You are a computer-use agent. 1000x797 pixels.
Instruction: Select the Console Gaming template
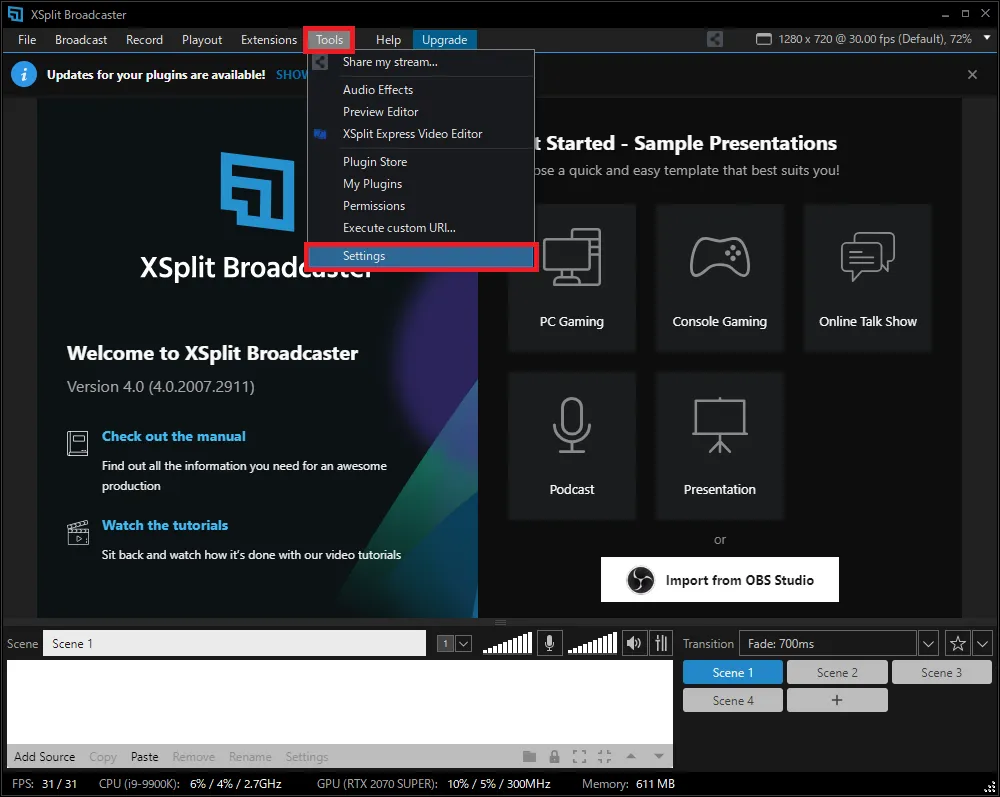click(x=719, y=277)
